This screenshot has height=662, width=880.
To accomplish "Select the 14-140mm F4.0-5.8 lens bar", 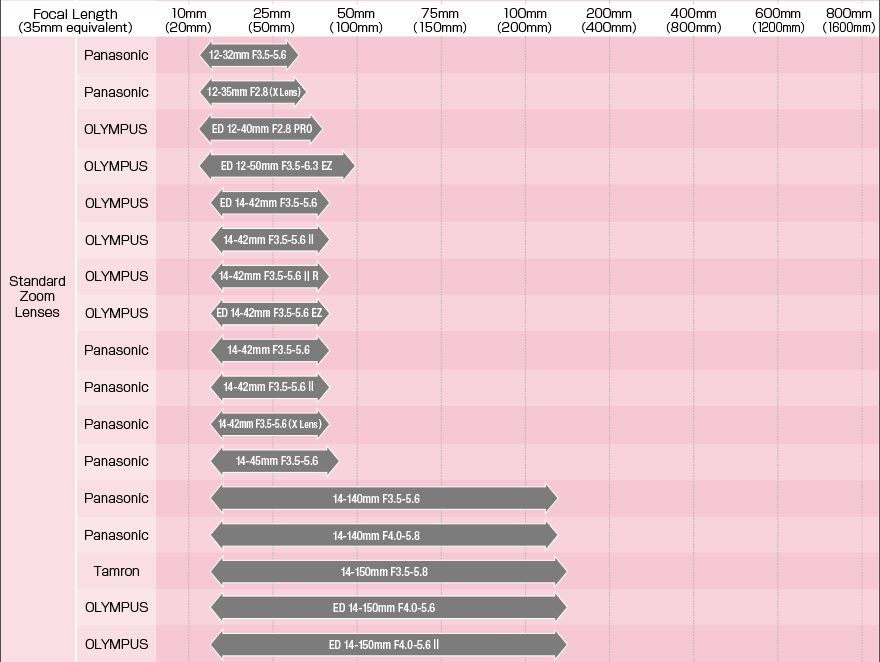I will (x=383, y=535).
